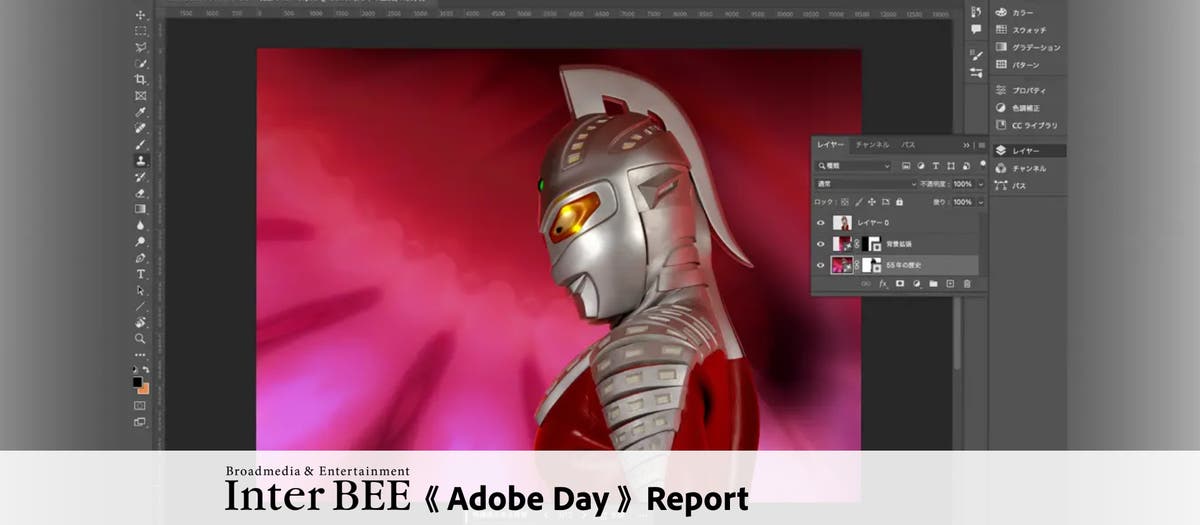This screenshot has height=525, width=1200.
Task: Change the screen mode
Action: (x=140, y=422)
